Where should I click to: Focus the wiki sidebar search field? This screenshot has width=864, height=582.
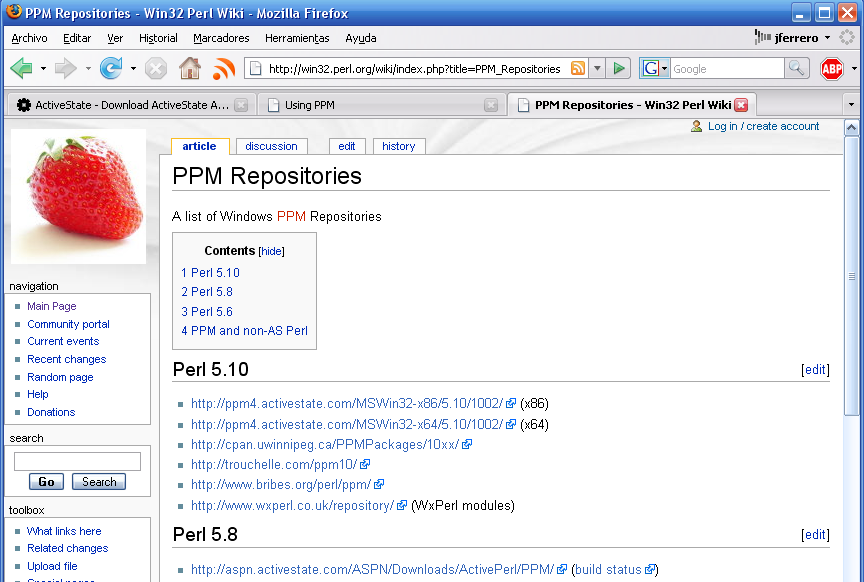tap(77, 461)
